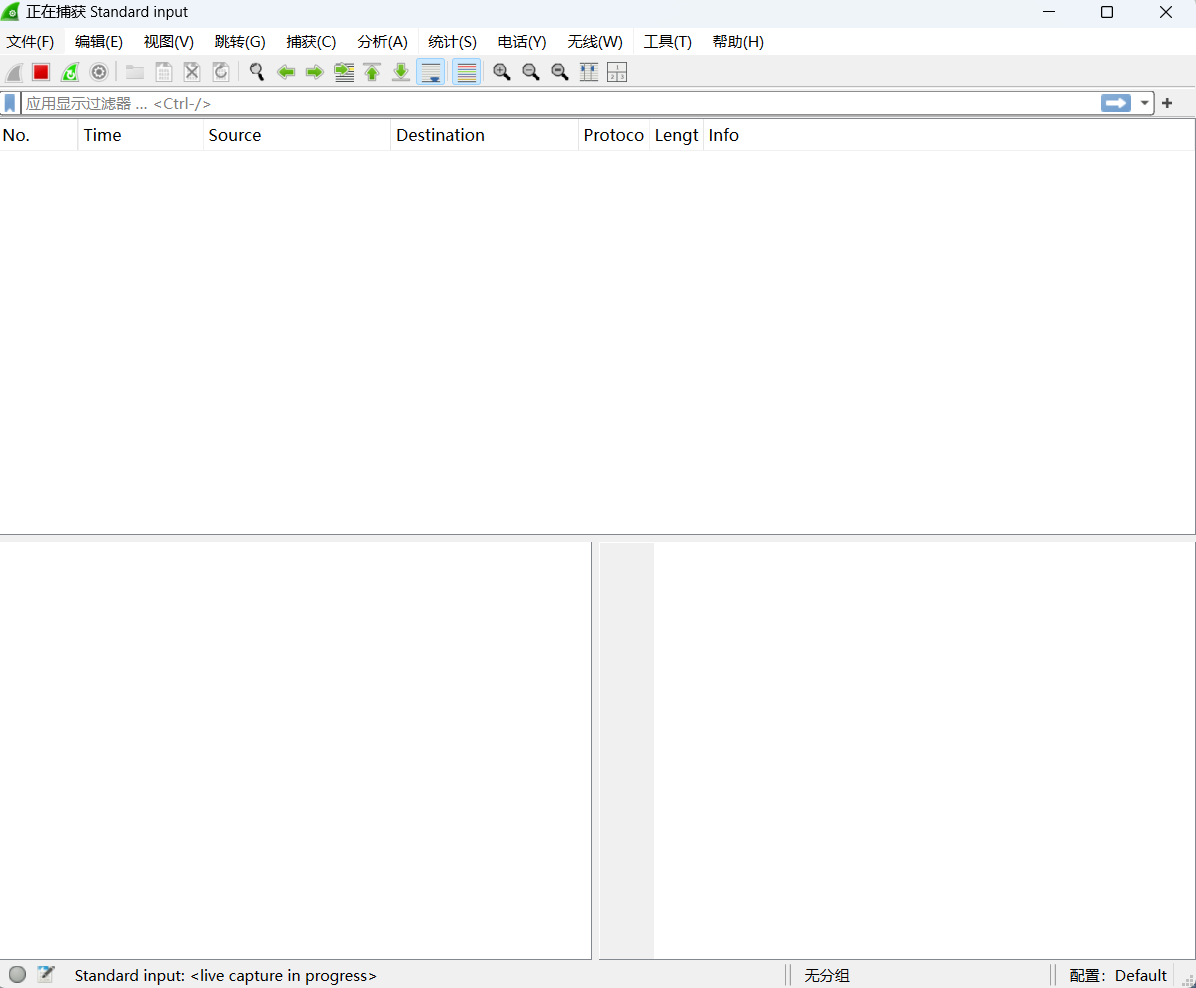Maximize the Wireshark window
This screenshot has width=1196, height=988.
tap(1107, 12)
